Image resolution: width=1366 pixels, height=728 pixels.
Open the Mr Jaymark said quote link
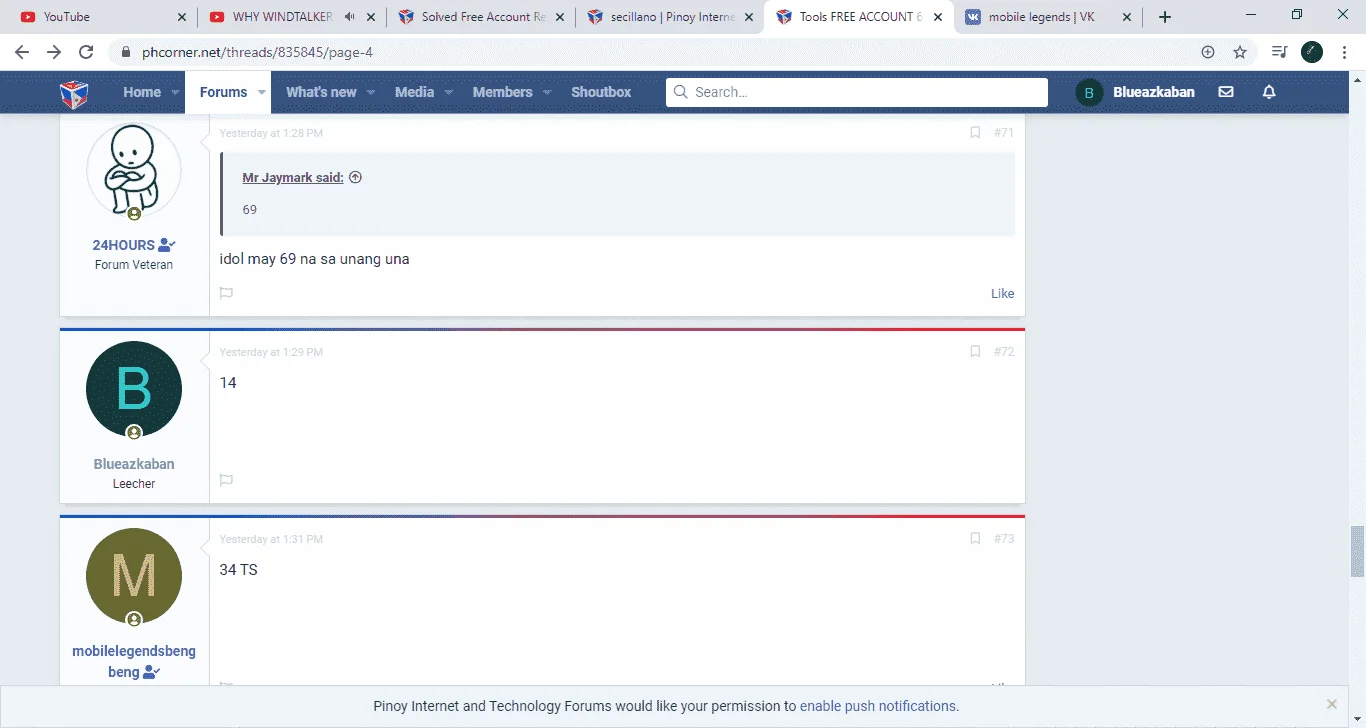pos(293,177)
